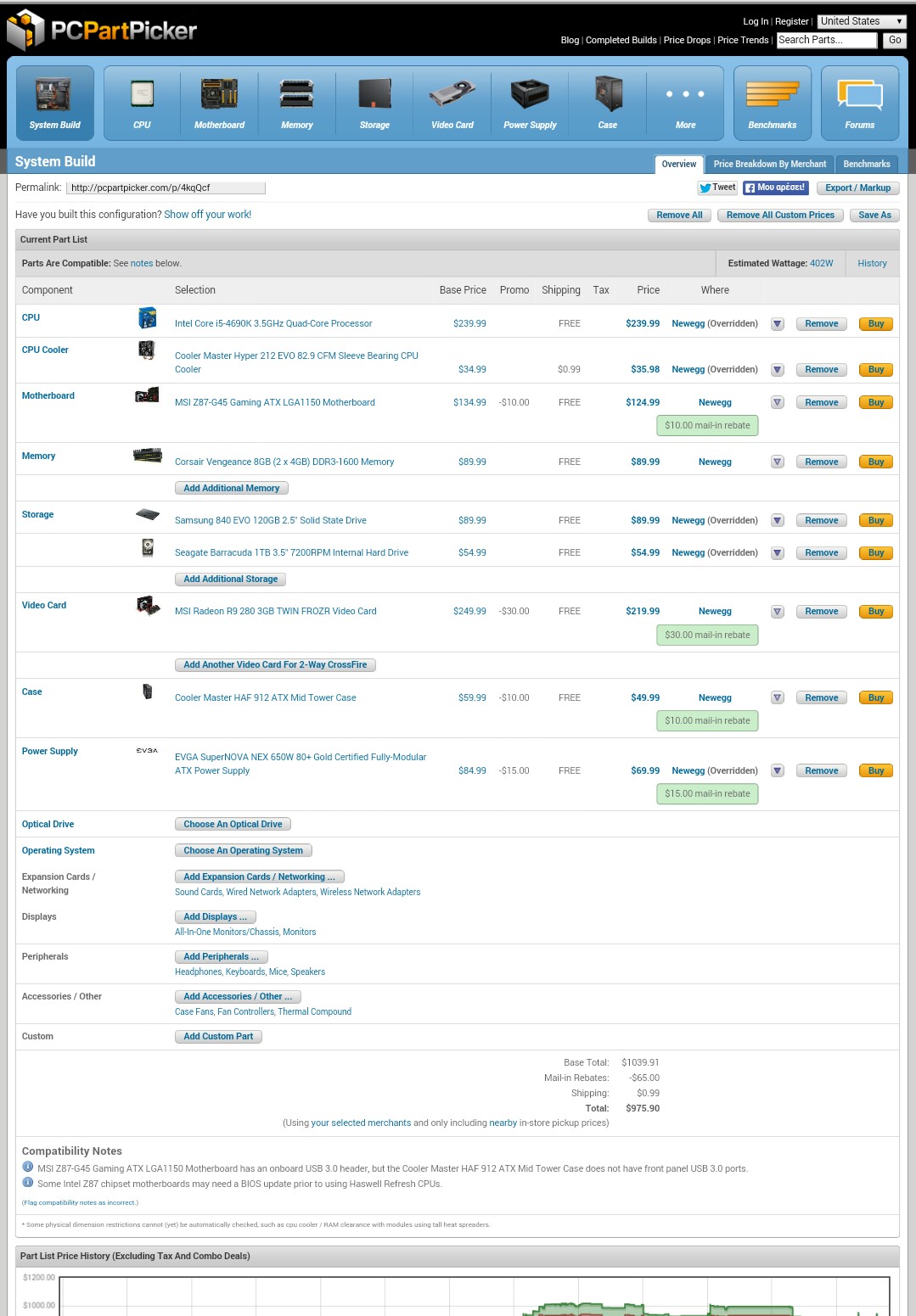Click Add Additional Storage button

[231, 580]
